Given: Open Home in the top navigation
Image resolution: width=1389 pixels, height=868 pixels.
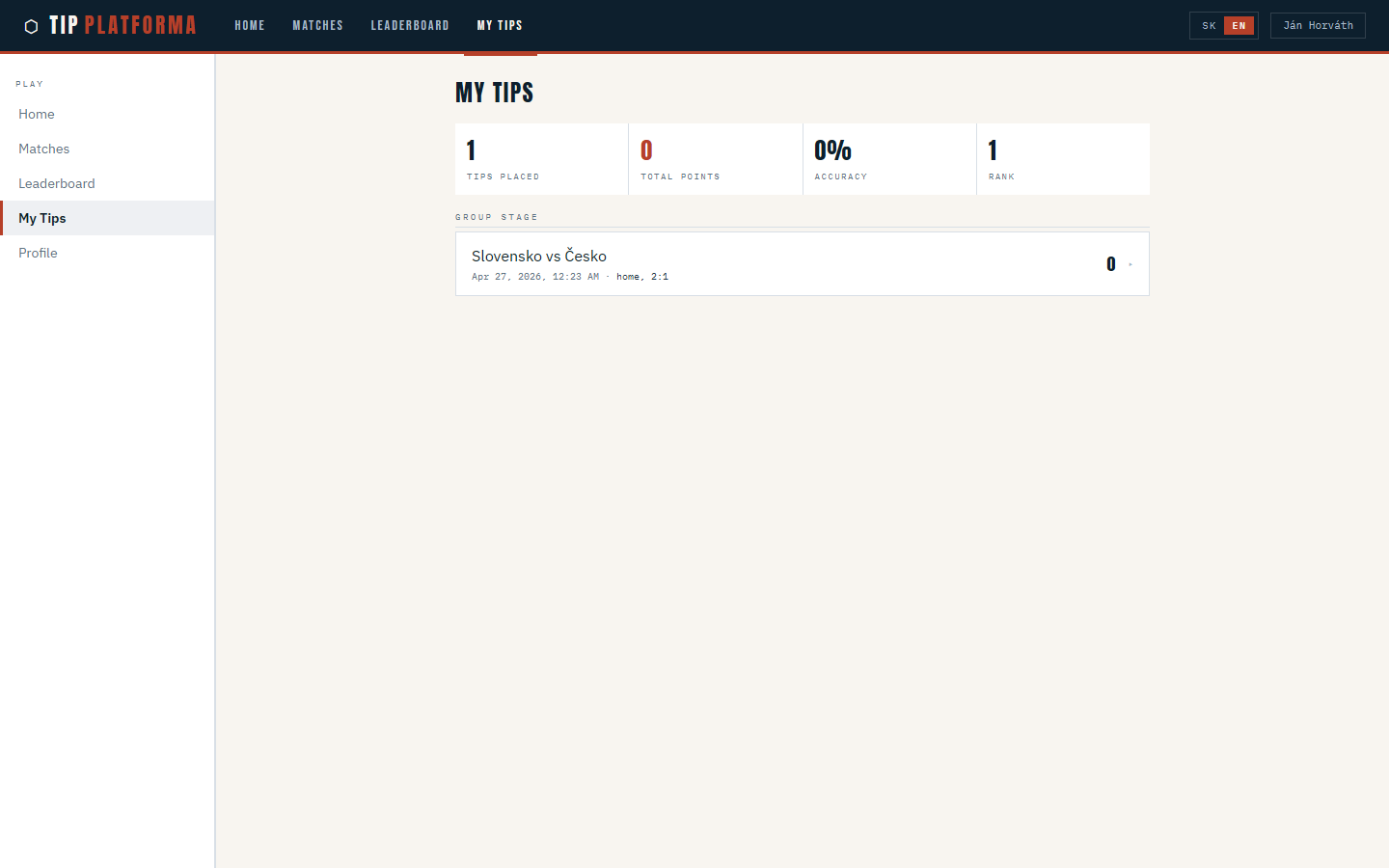Looking at the screenshot, I should point(249,25).
